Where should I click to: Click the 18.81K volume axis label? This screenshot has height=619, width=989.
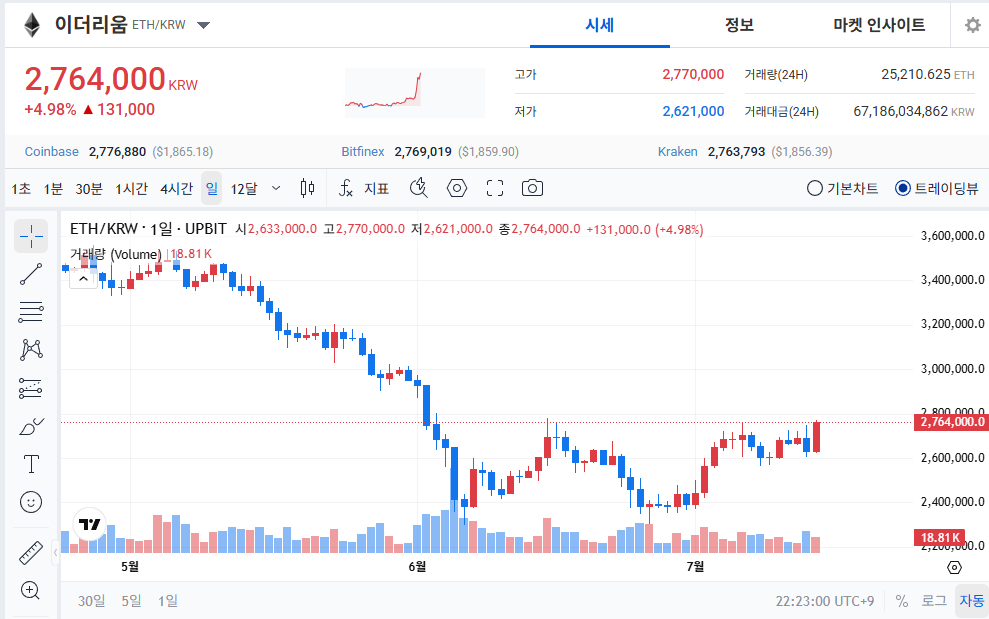[x=939, y=538]
